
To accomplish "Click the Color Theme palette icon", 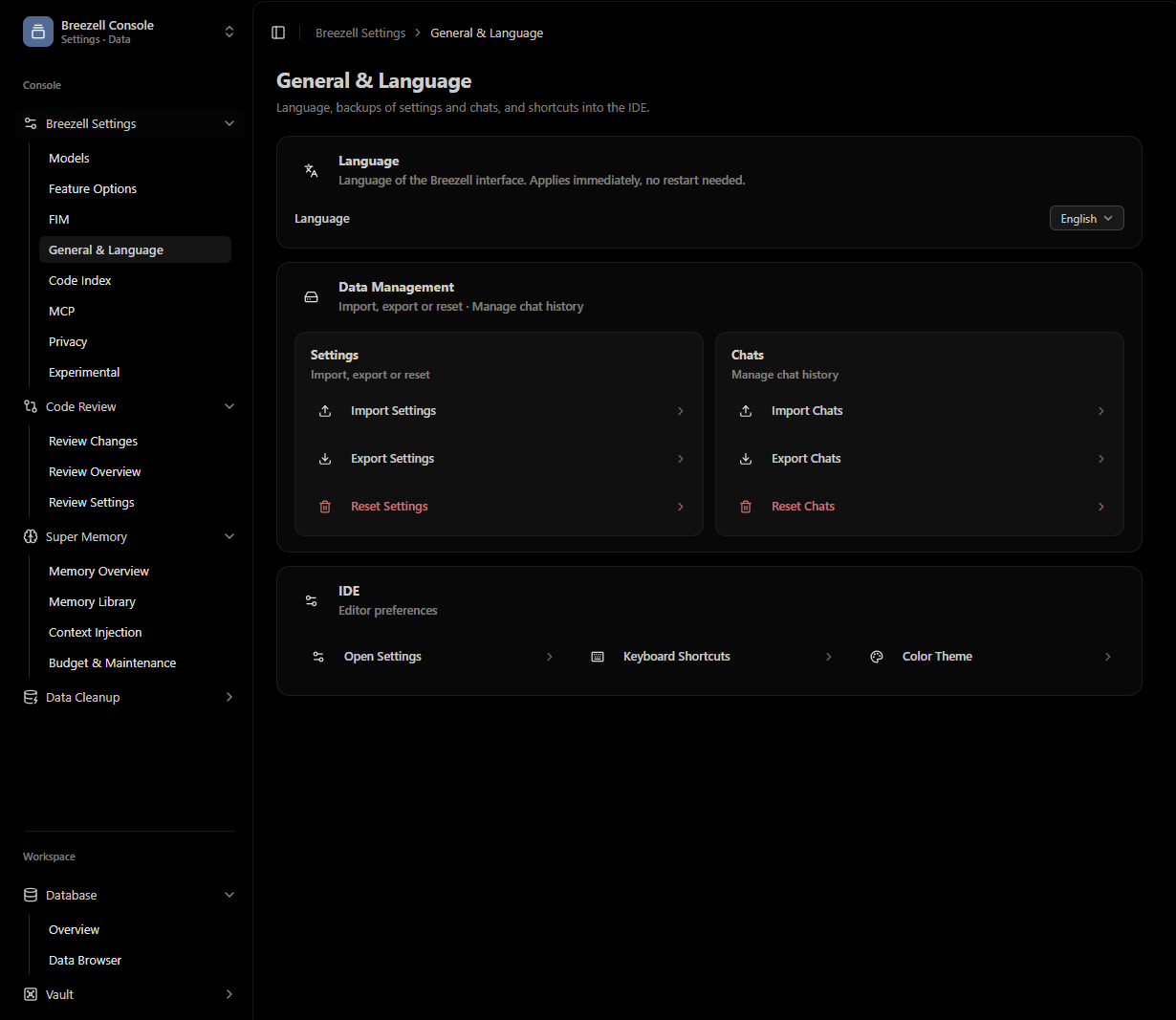I will click(x=877, y=656).
